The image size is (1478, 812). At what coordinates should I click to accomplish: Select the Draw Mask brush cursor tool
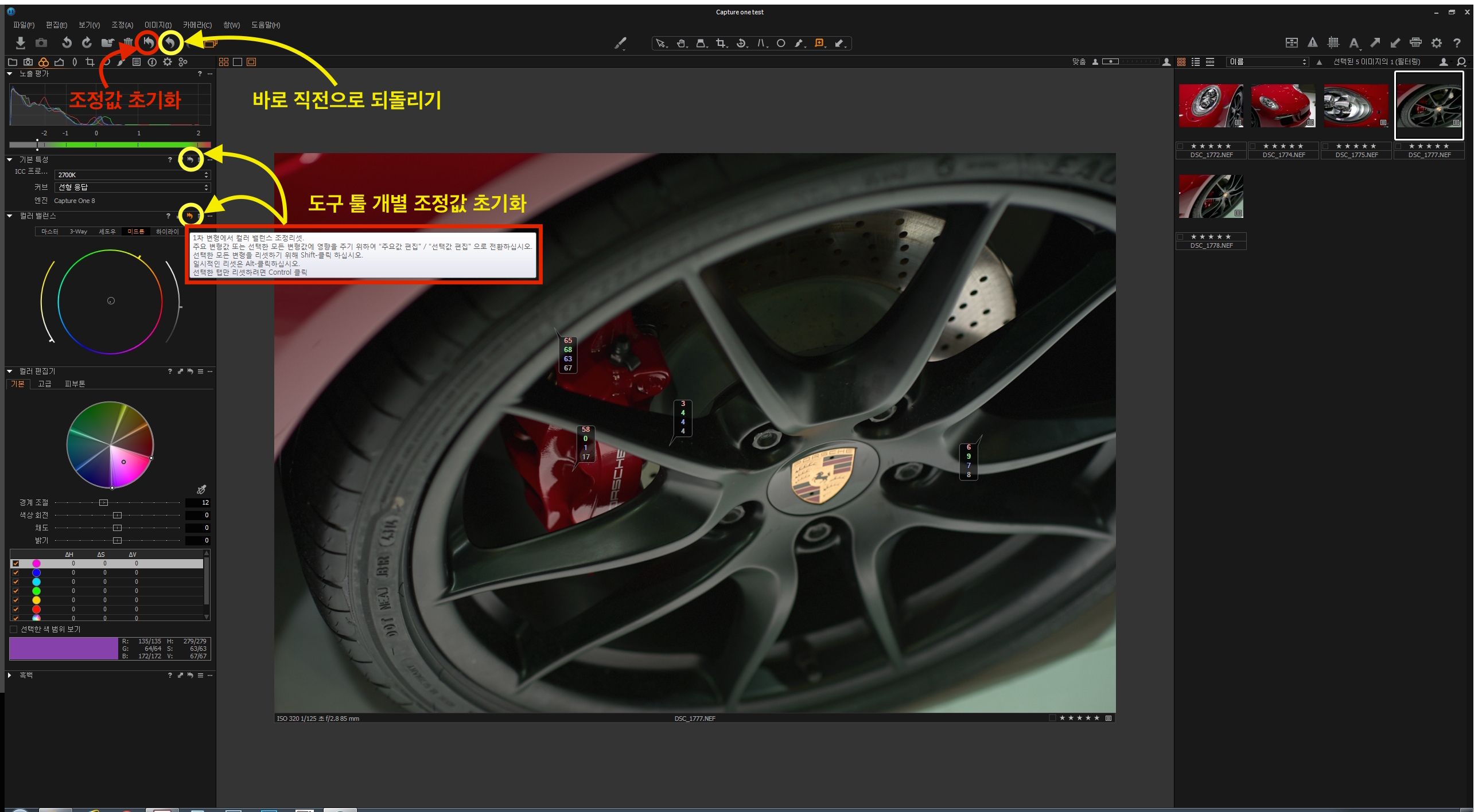click(799, 43)
